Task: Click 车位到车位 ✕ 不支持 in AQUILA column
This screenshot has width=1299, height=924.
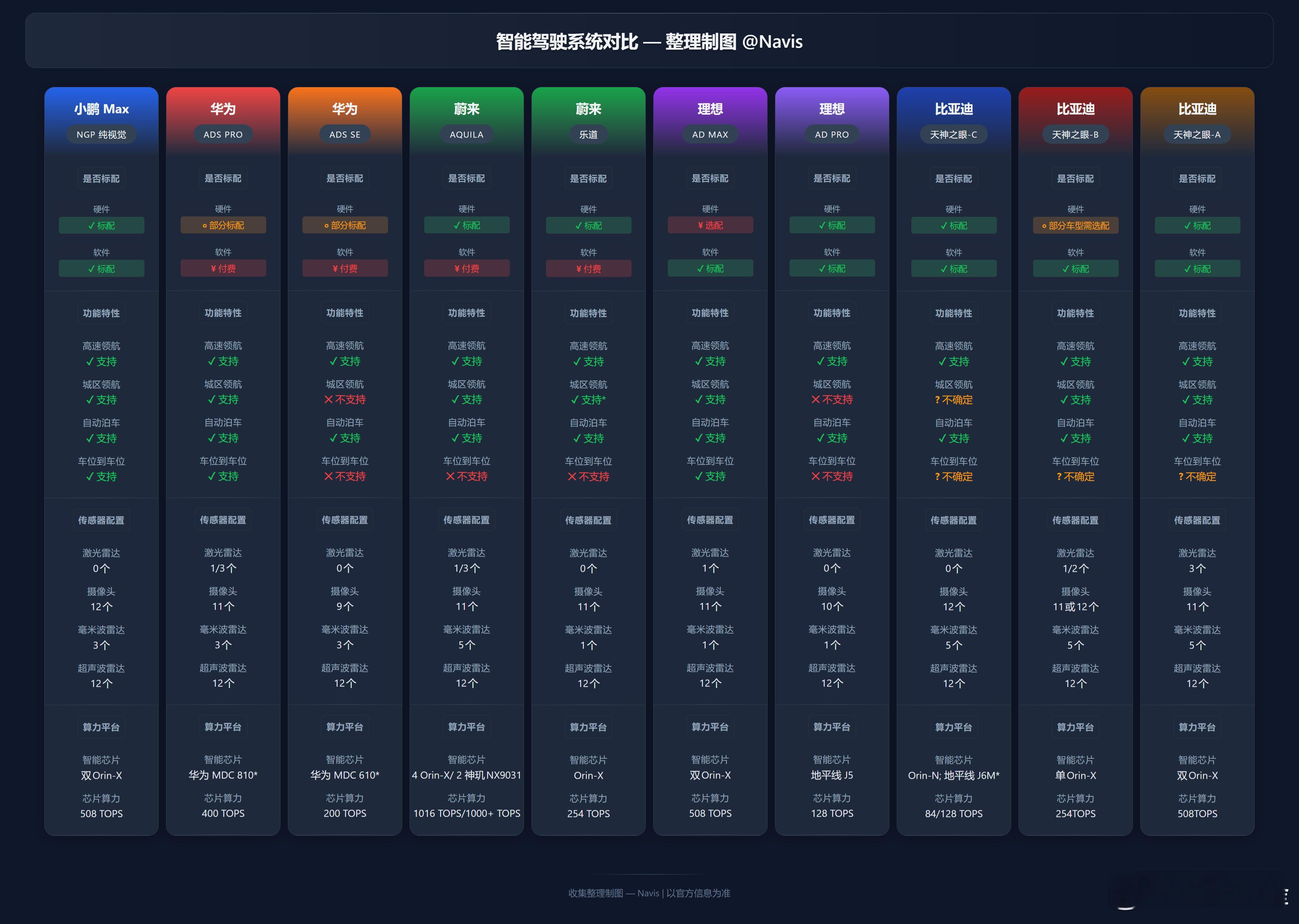Action: click(466, 477)
